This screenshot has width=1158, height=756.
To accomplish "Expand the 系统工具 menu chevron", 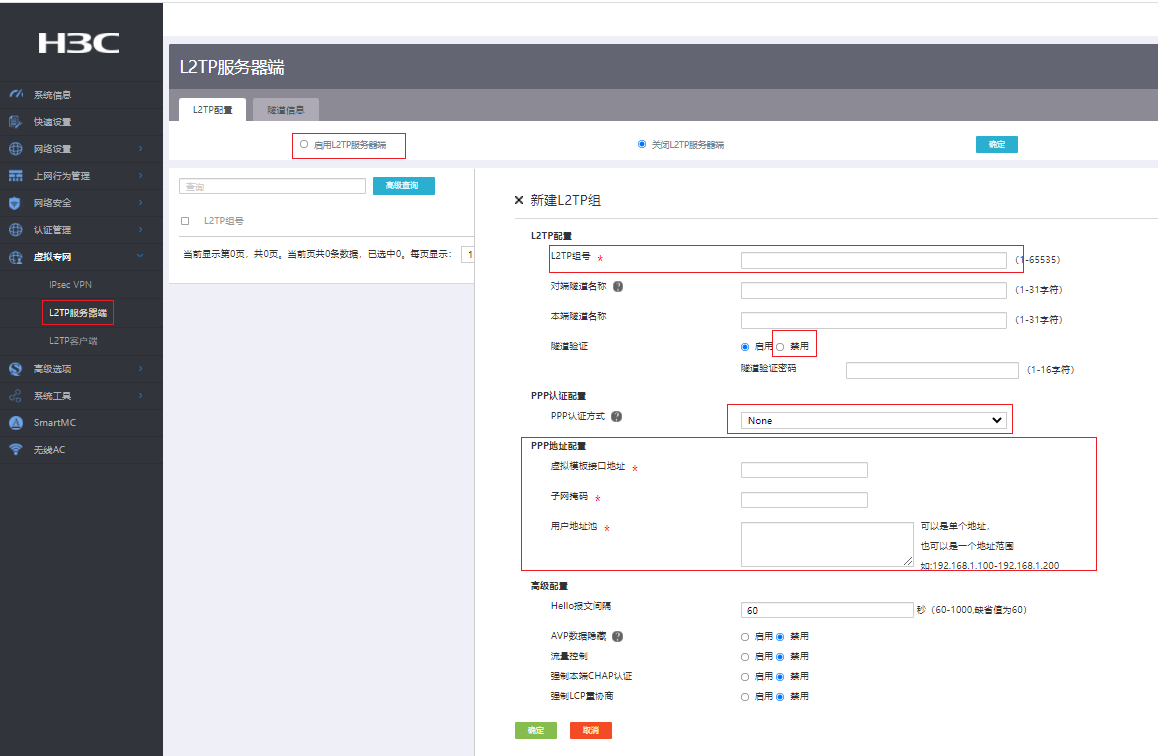I will coord(140,396).
